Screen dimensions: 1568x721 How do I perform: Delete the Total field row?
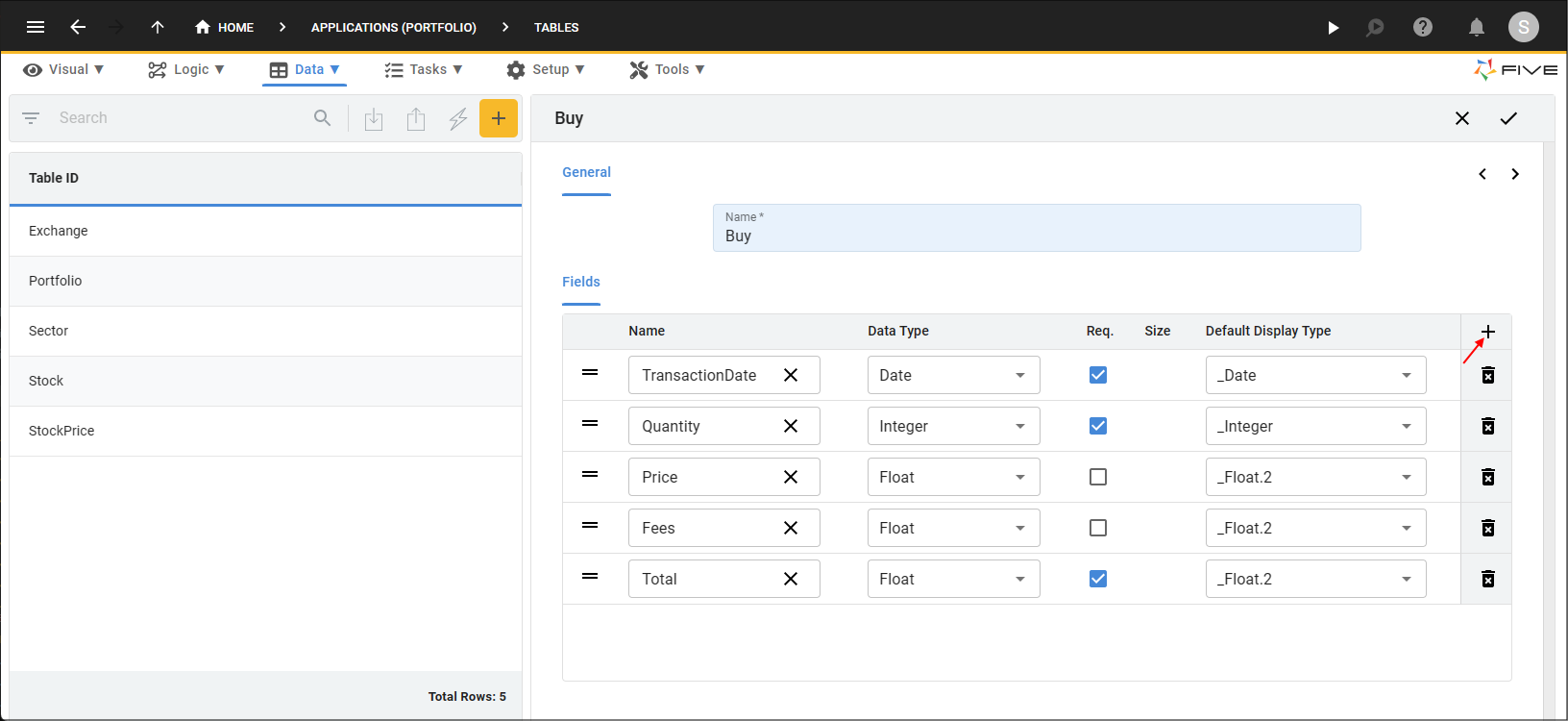pyautogui.click(x=1488, y=579)
